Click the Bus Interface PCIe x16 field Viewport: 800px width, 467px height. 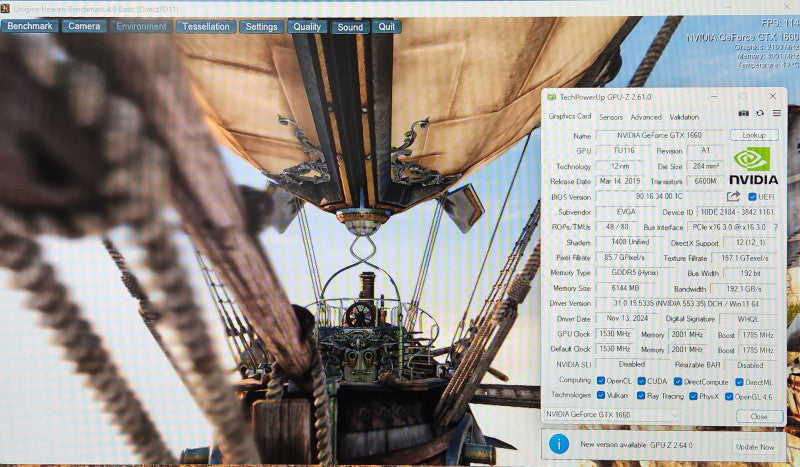pos(728,227)
